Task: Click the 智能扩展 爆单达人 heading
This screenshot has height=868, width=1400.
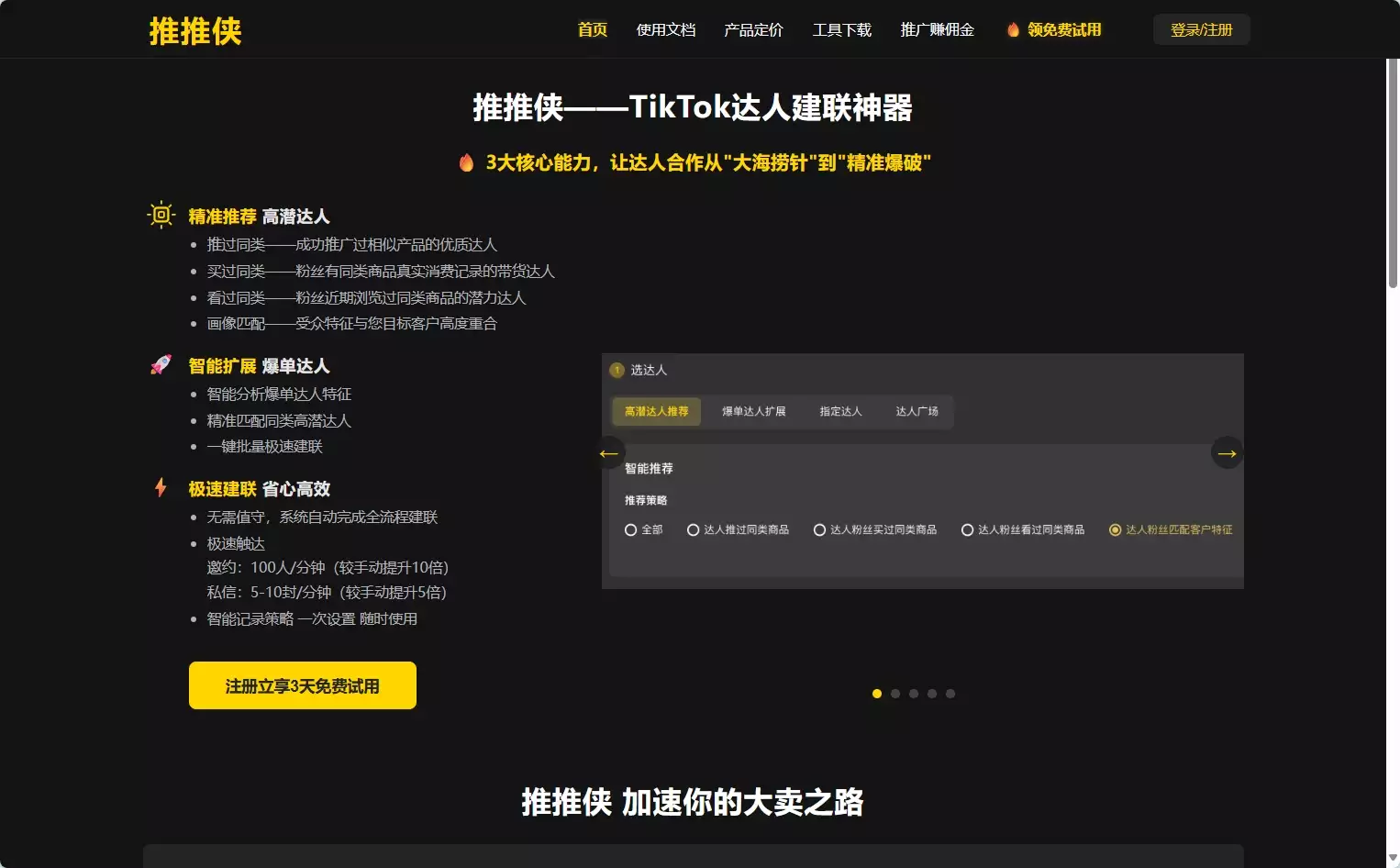Action: [x=259, y=366]
